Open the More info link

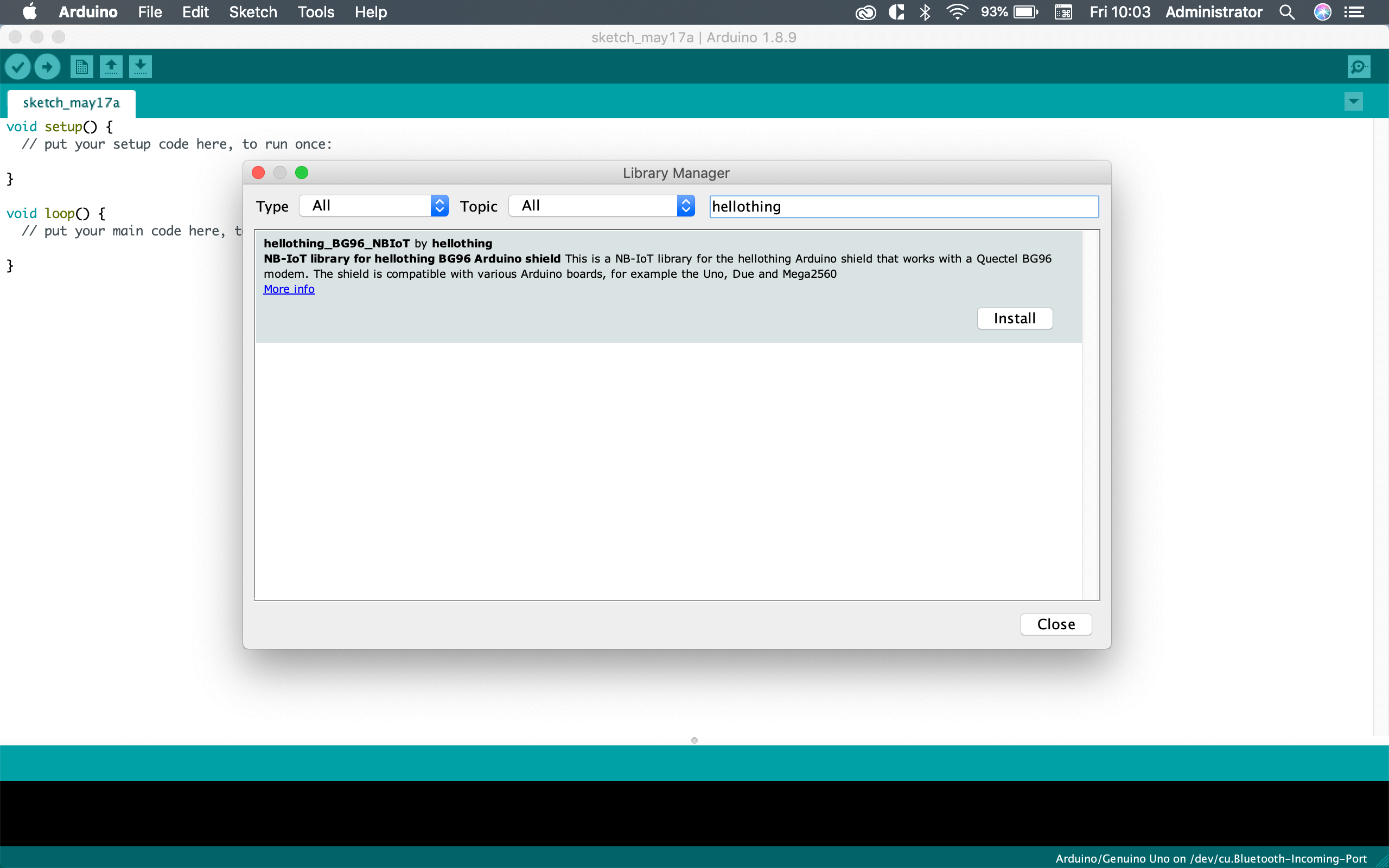click(289, 289)
